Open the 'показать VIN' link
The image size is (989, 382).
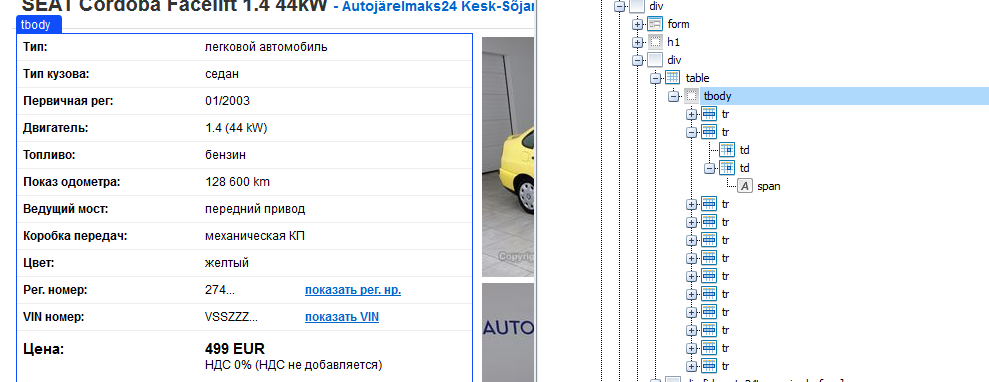342,317
